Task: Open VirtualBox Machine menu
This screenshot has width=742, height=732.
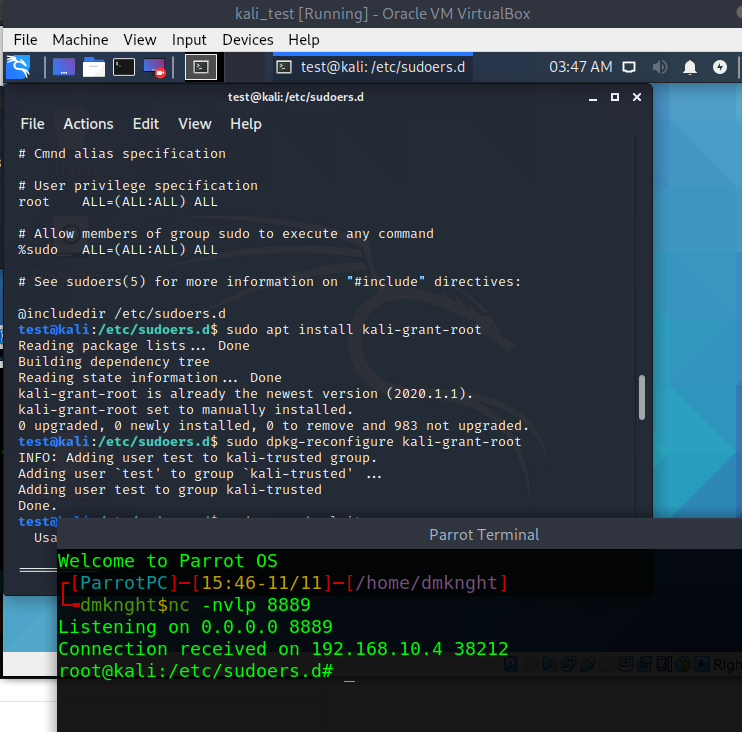Action: click(80, 40)
